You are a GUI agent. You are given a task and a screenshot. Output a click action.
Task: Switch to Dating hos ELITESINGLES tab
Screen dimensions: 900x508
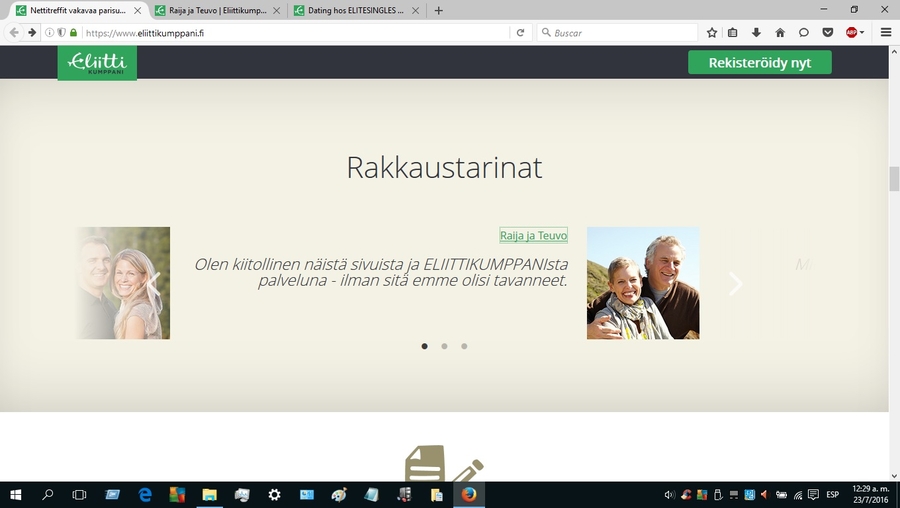[x=357, y=10]
